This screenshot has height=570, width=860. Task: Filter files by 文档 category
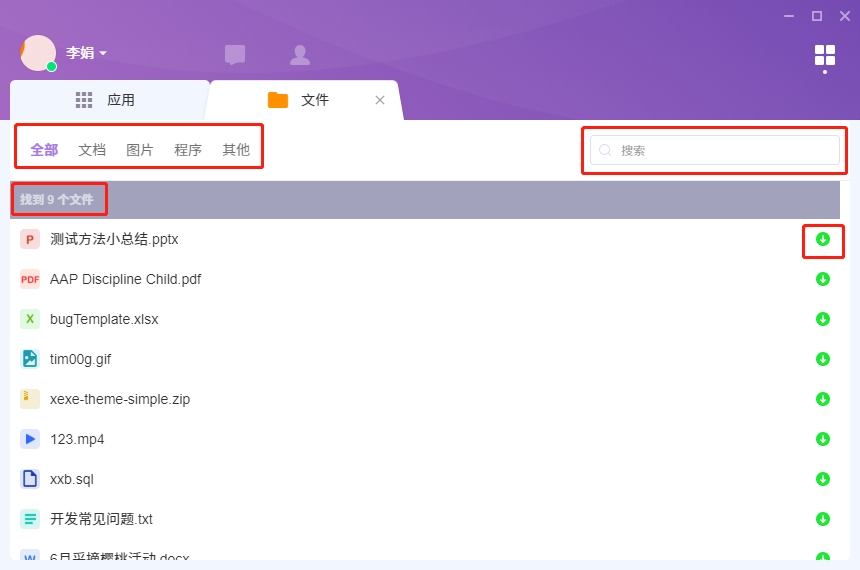pos(92,150)
